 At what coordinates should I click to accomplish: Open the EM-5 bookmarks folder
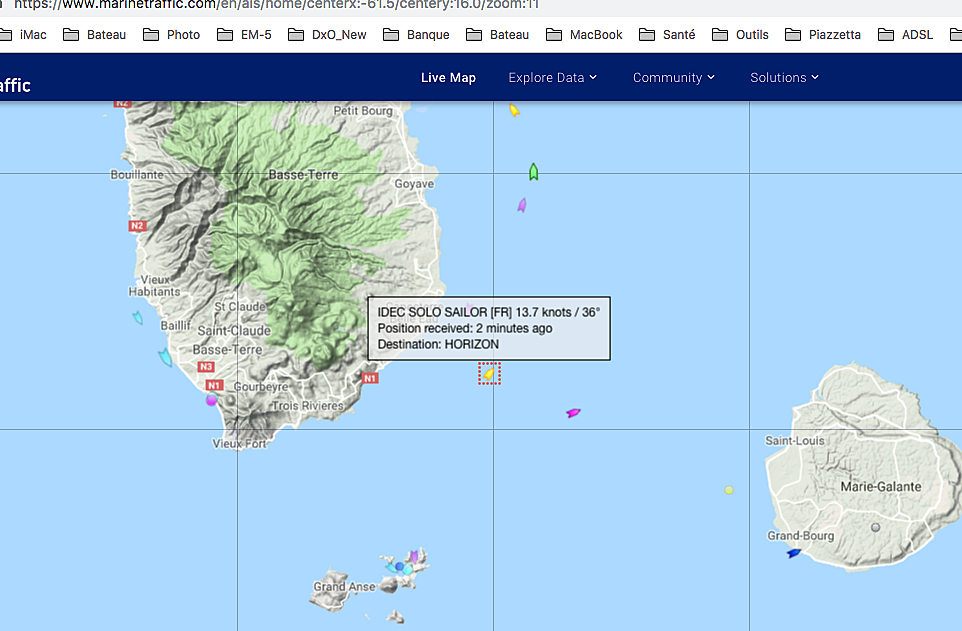pos(244,34)
